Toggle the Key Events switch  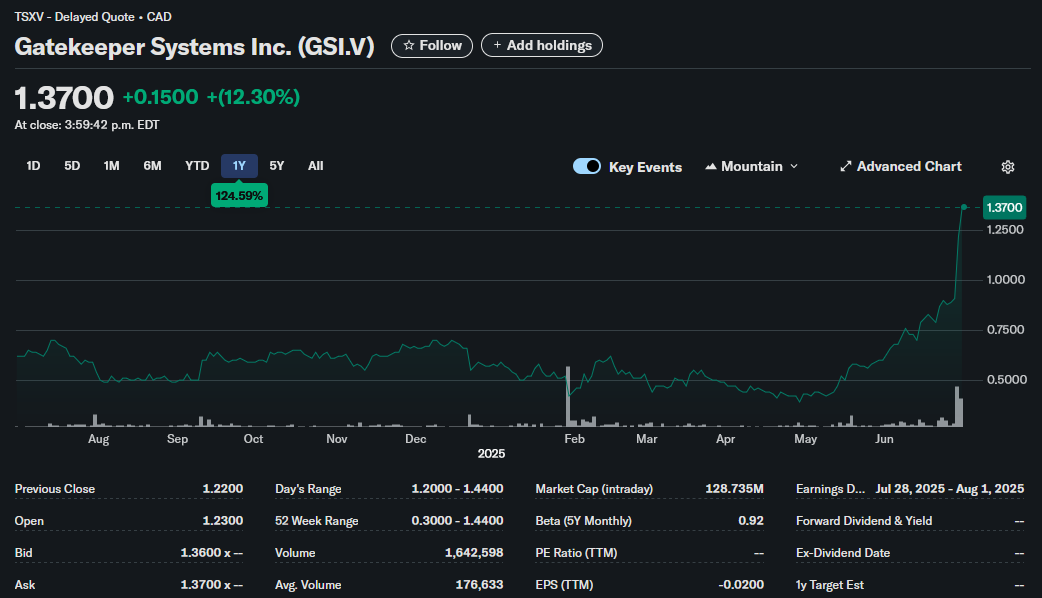pyautogui.click(x=587, y=166)
